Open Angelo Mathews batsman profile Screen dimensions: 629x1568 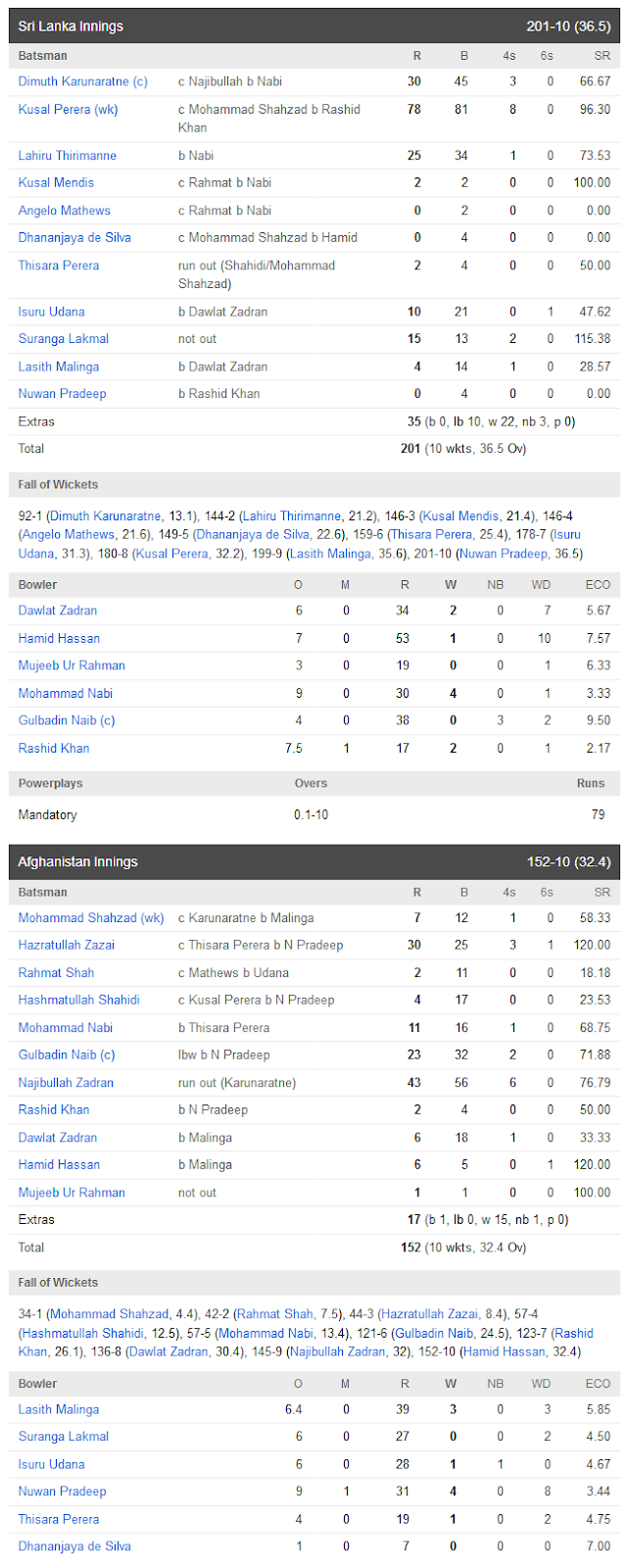click(65, 211)
